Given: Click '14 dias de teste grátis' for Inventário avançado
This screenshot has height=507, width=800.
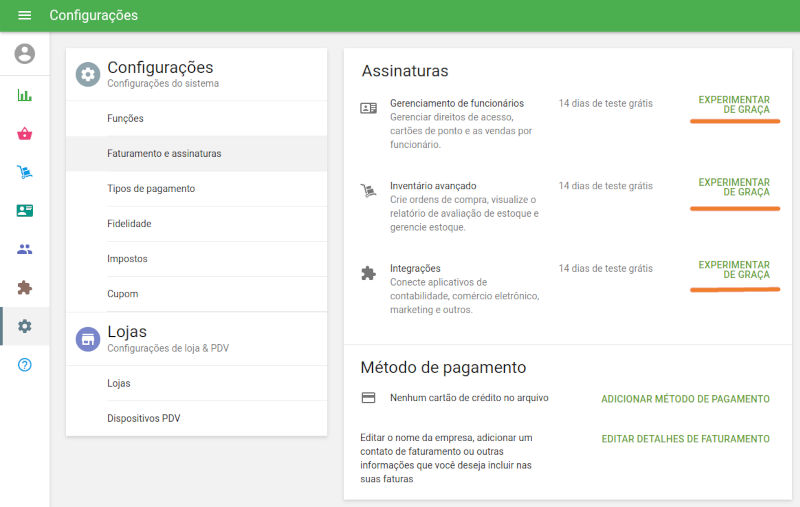Looking at the screenshot, I should pyautogui.click(x=605, y=186).
